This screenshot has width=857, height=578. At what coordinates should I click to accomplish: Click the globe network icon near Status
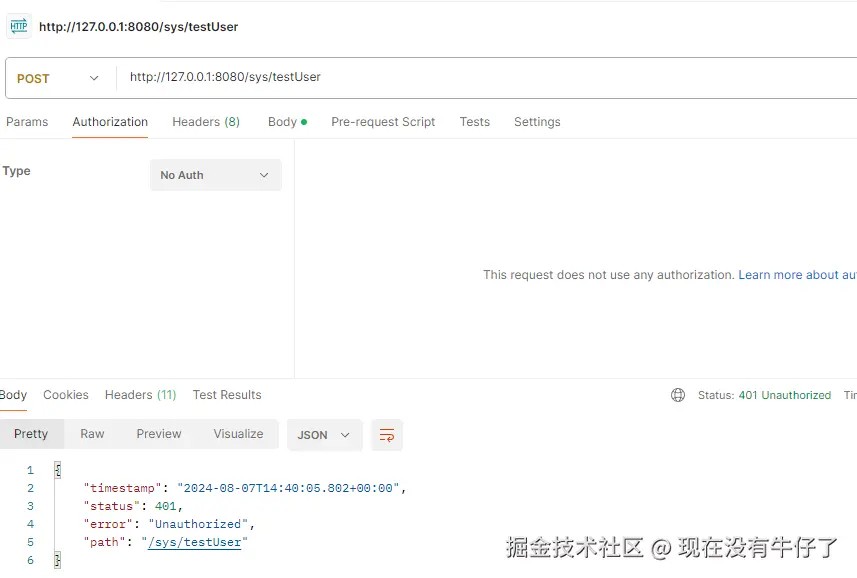tap(678, 395)
